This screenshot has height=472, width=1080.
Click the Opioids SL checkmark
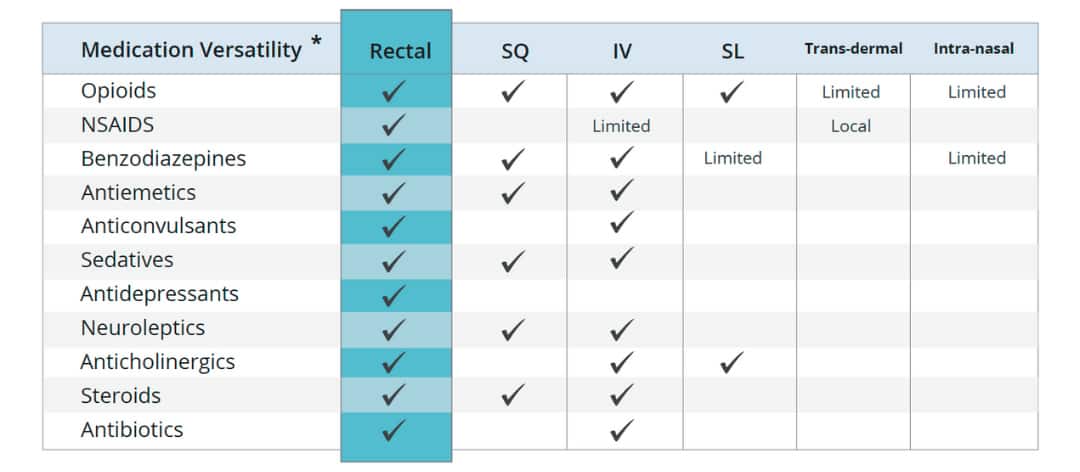(732, 92)
